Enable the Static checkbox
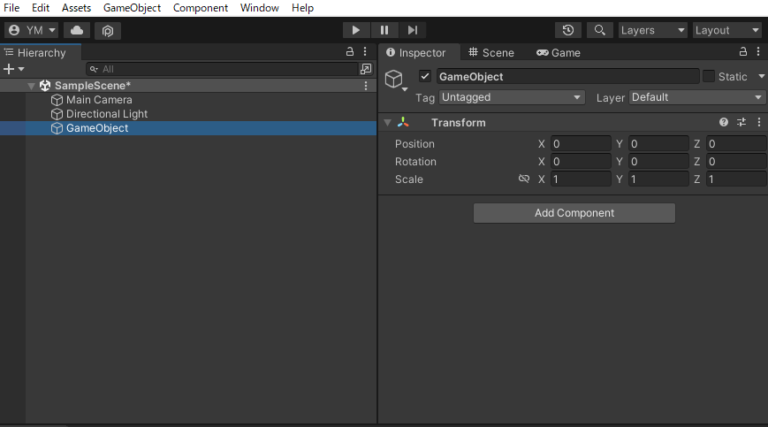The height and width of the screenshot is (427, 768). pos(709,76)
